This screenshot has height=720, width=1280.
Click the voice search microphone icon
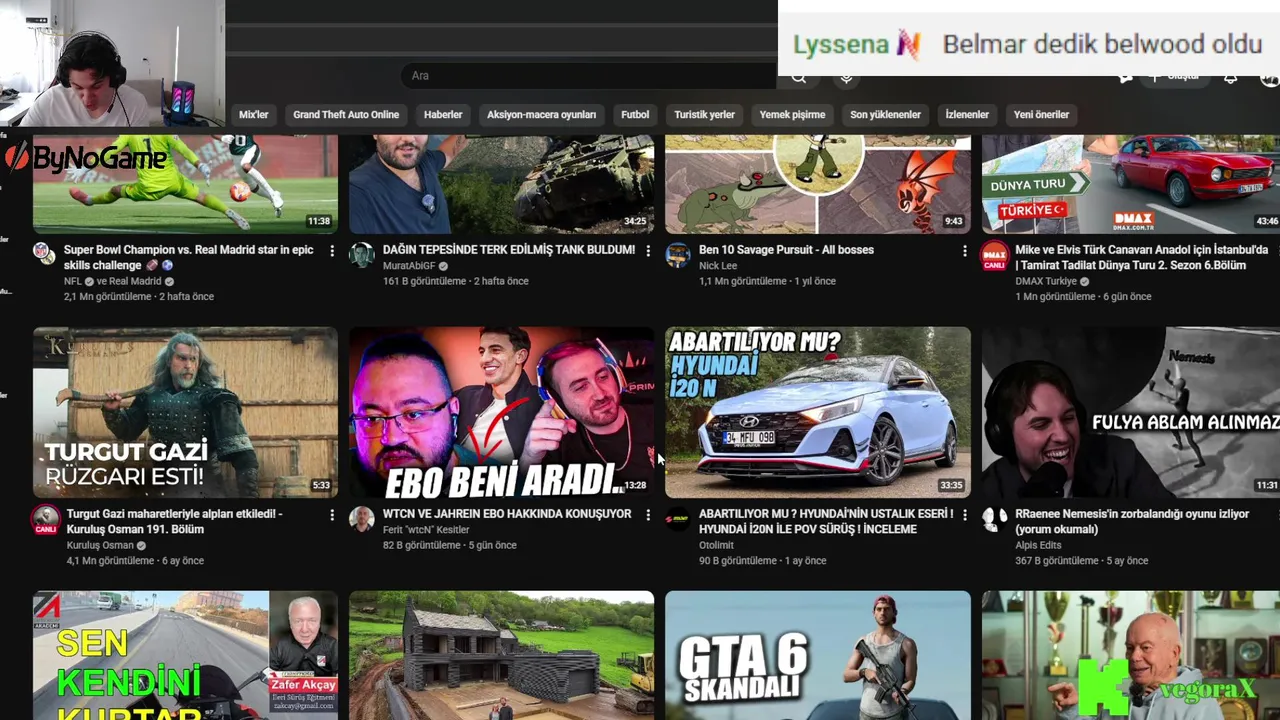[x=846, y=77]
